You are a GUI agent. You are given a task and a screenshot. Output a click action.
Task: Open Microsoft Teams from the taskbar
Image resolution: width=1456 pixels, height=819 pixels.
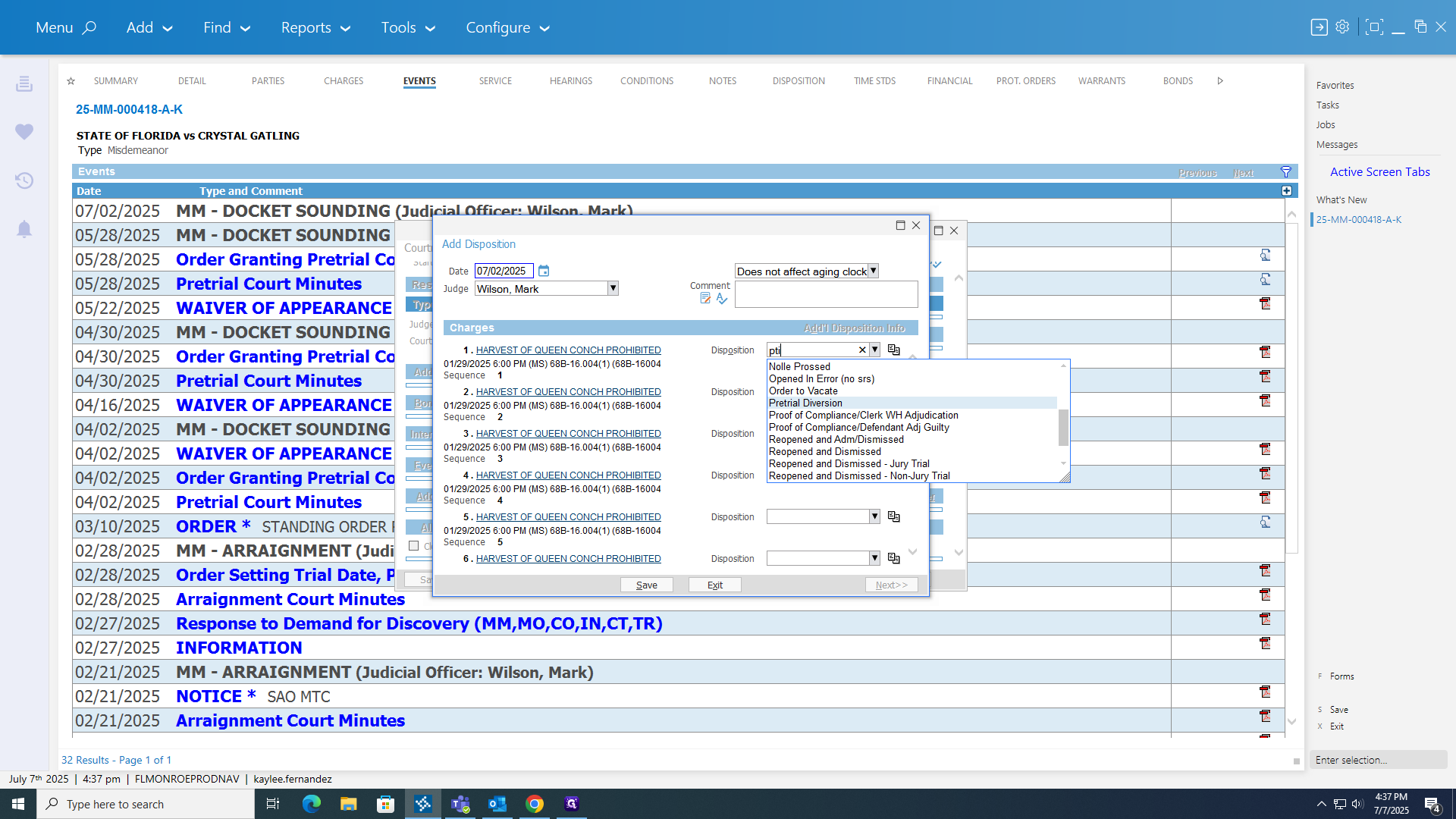point(460,804)
